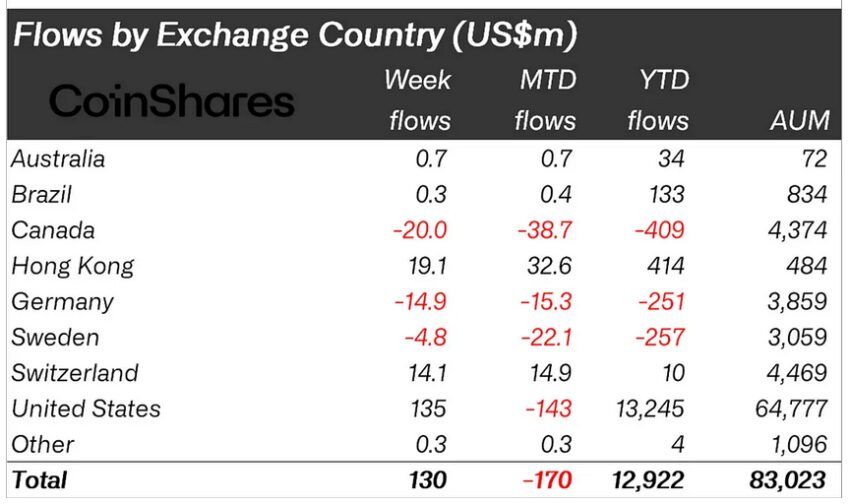This screenshot has height=504, width=850.
Task: Select the YTD flows column header
Action: pos(657,100)
